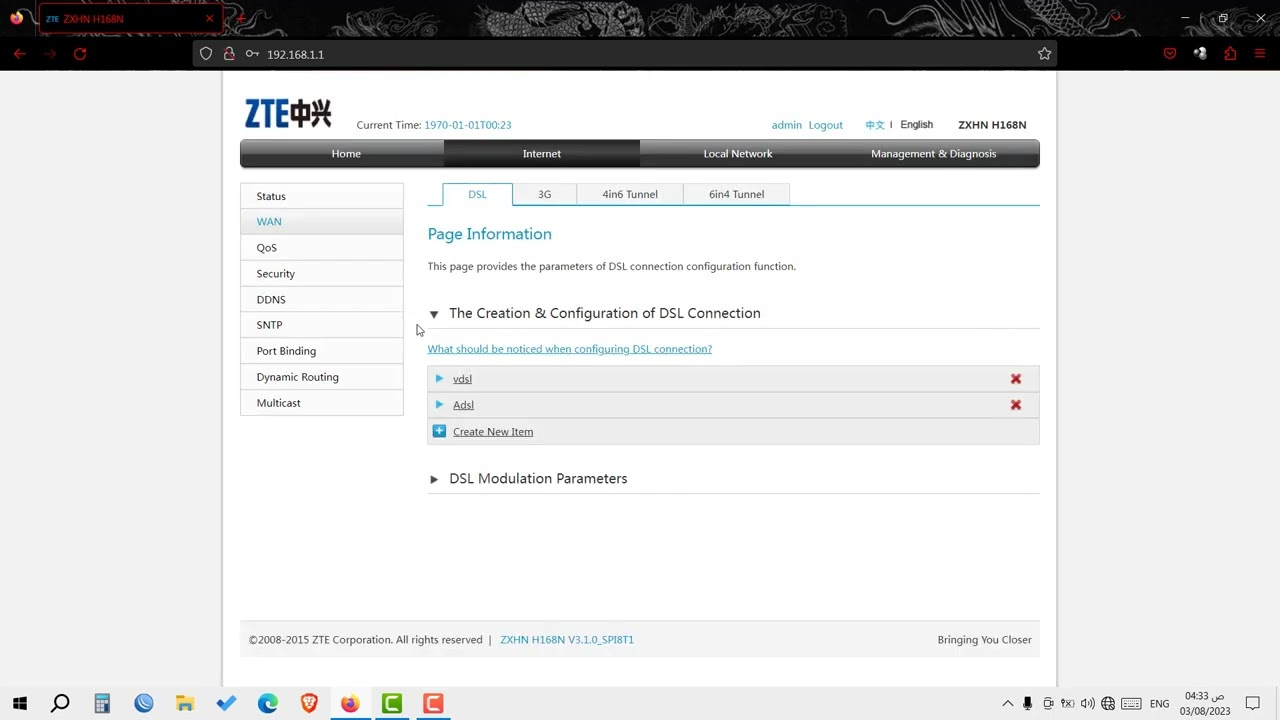
Task: Open 'What should be noticed' DSL help link
Action: pyautogui.click(x=570, y=349)
